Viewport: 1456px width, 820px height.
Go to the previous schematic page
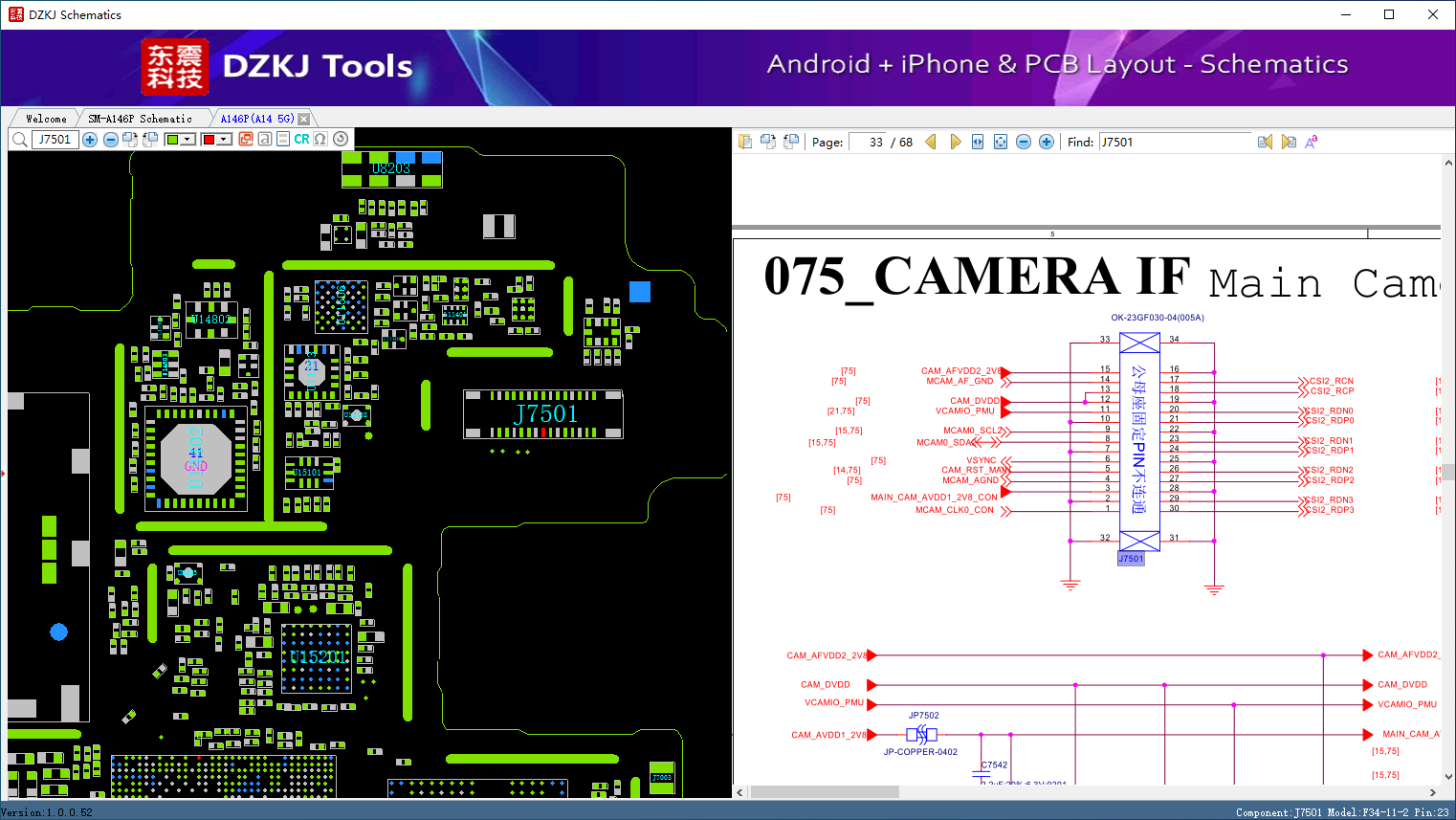(x=931, y=142)
